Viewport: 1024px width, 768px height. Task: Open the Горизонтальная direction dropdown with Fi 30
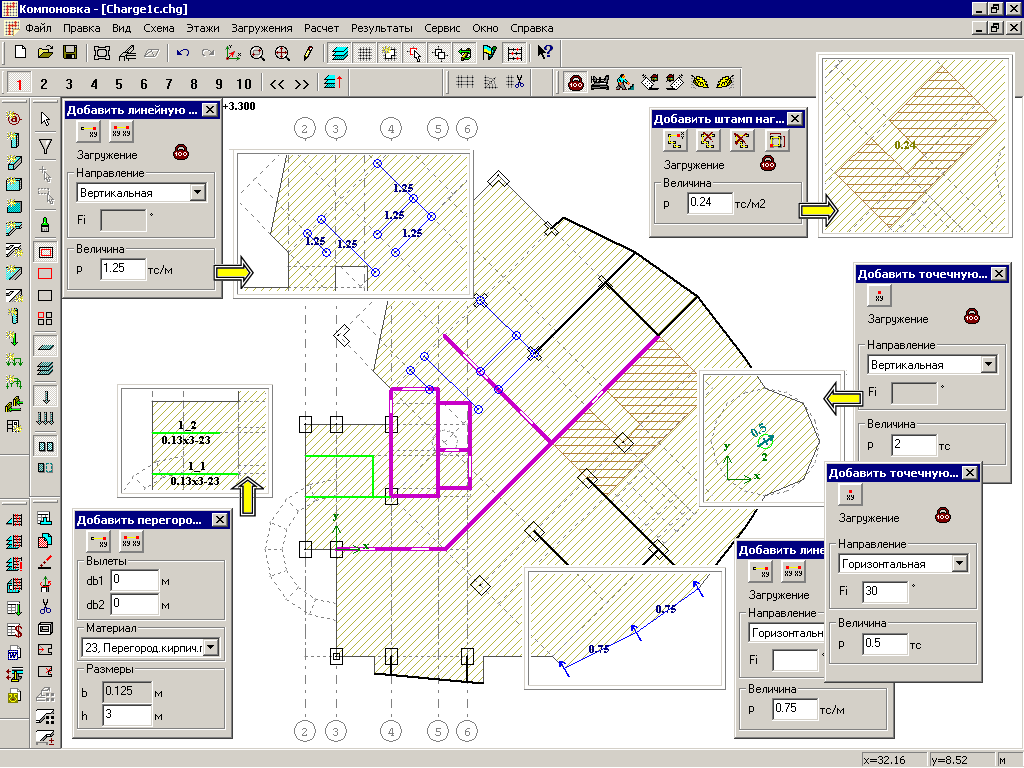coord(960,564)
